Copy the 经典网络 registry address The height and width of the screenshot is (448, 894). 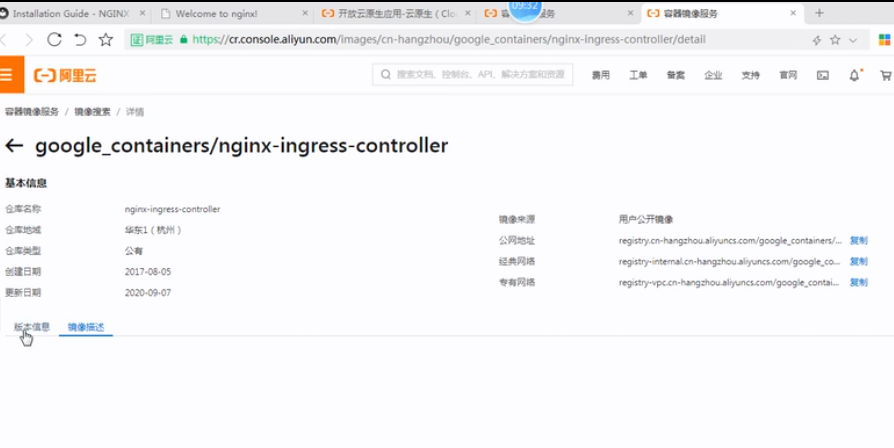pos(859,262)
